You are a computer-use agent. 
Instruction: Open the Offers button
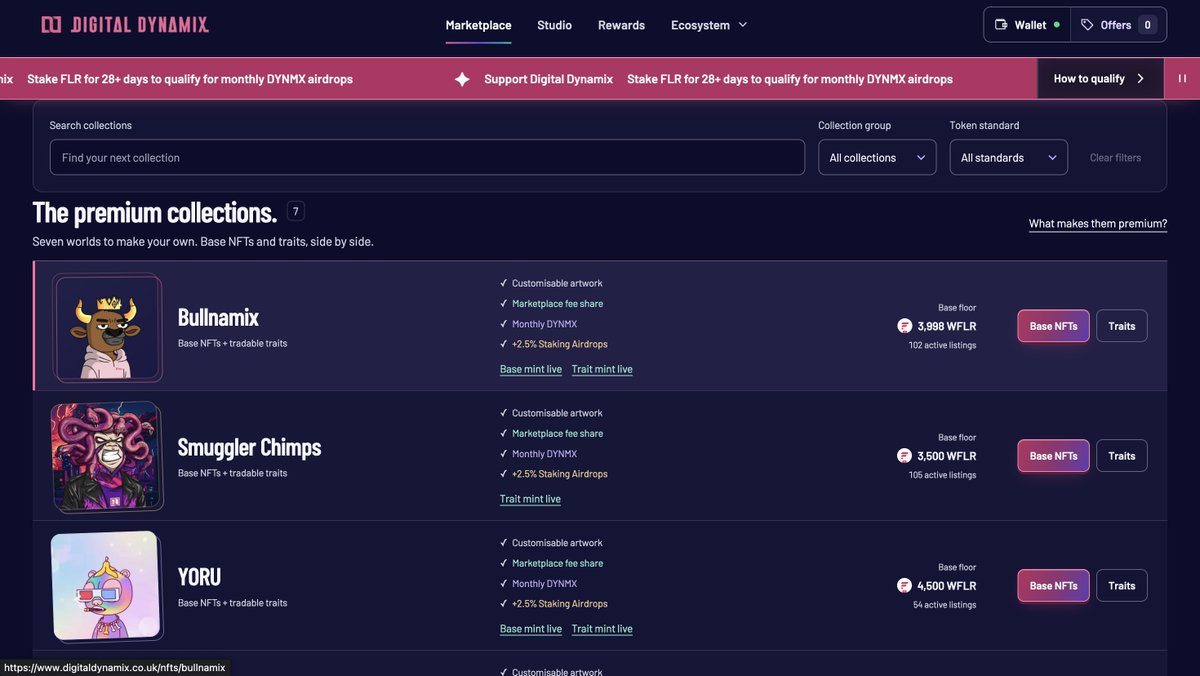tap(1119, 25)
